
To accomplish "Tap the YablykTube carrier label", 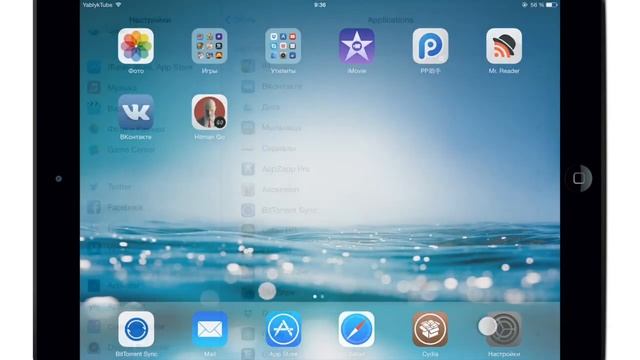I will (98, 5).
